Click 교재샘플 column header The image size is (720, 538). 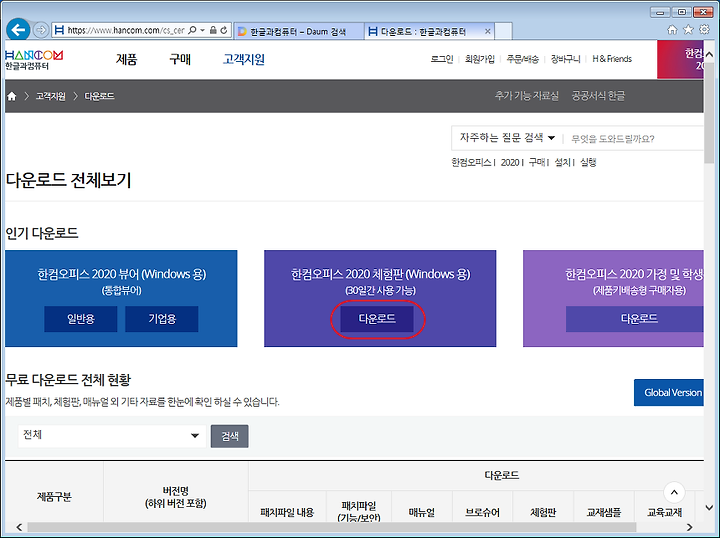(603, 512)
